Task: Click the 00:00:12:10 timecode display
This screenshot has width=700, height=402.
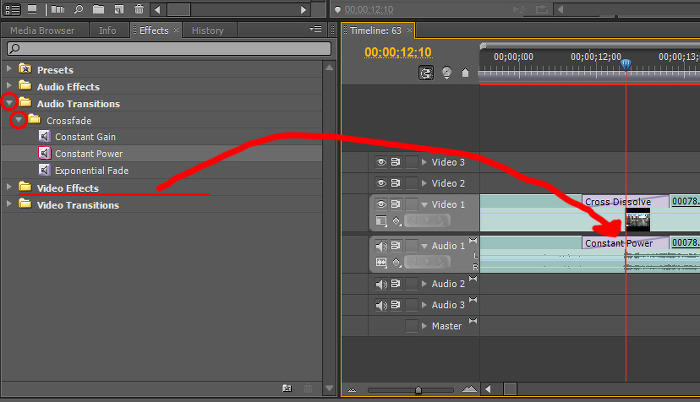Action: click(x=398, y=52)
